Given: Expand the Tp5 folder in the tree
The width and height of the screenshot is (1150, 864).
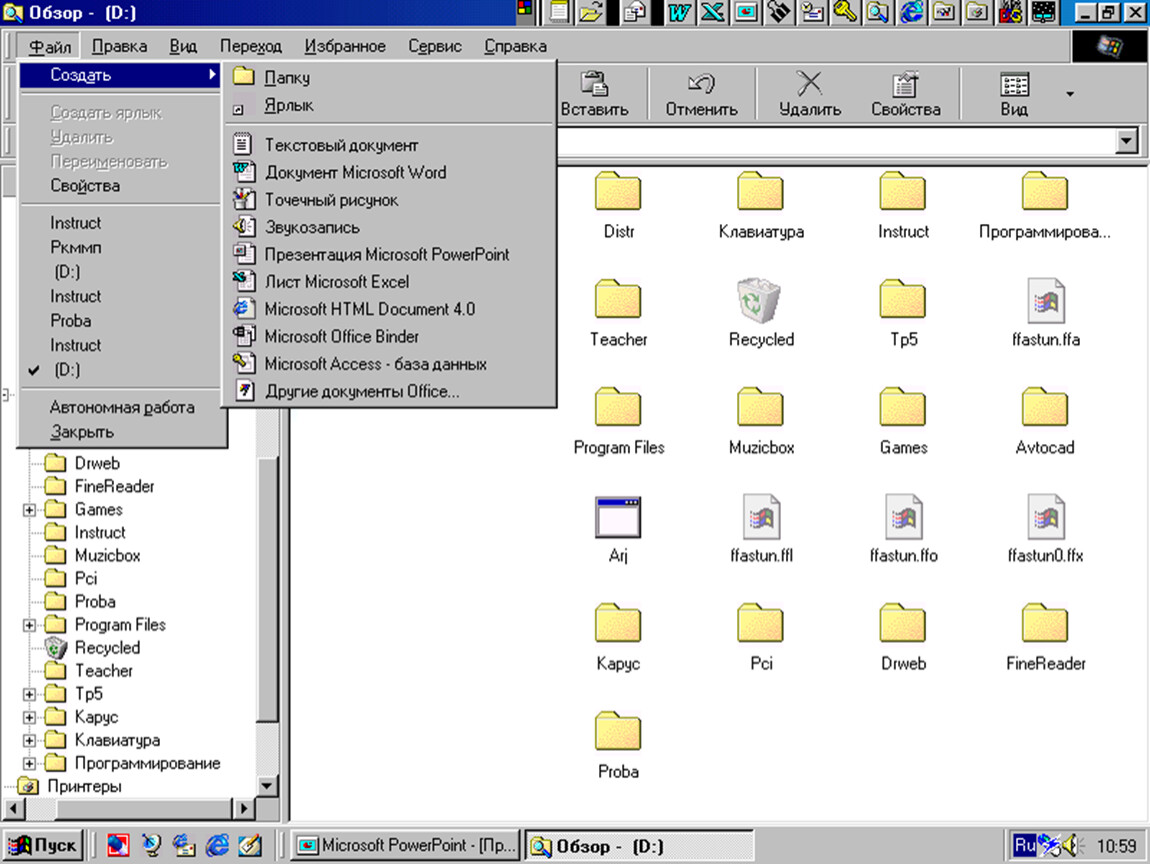Looking at the screenshot, I should [29, 694].
